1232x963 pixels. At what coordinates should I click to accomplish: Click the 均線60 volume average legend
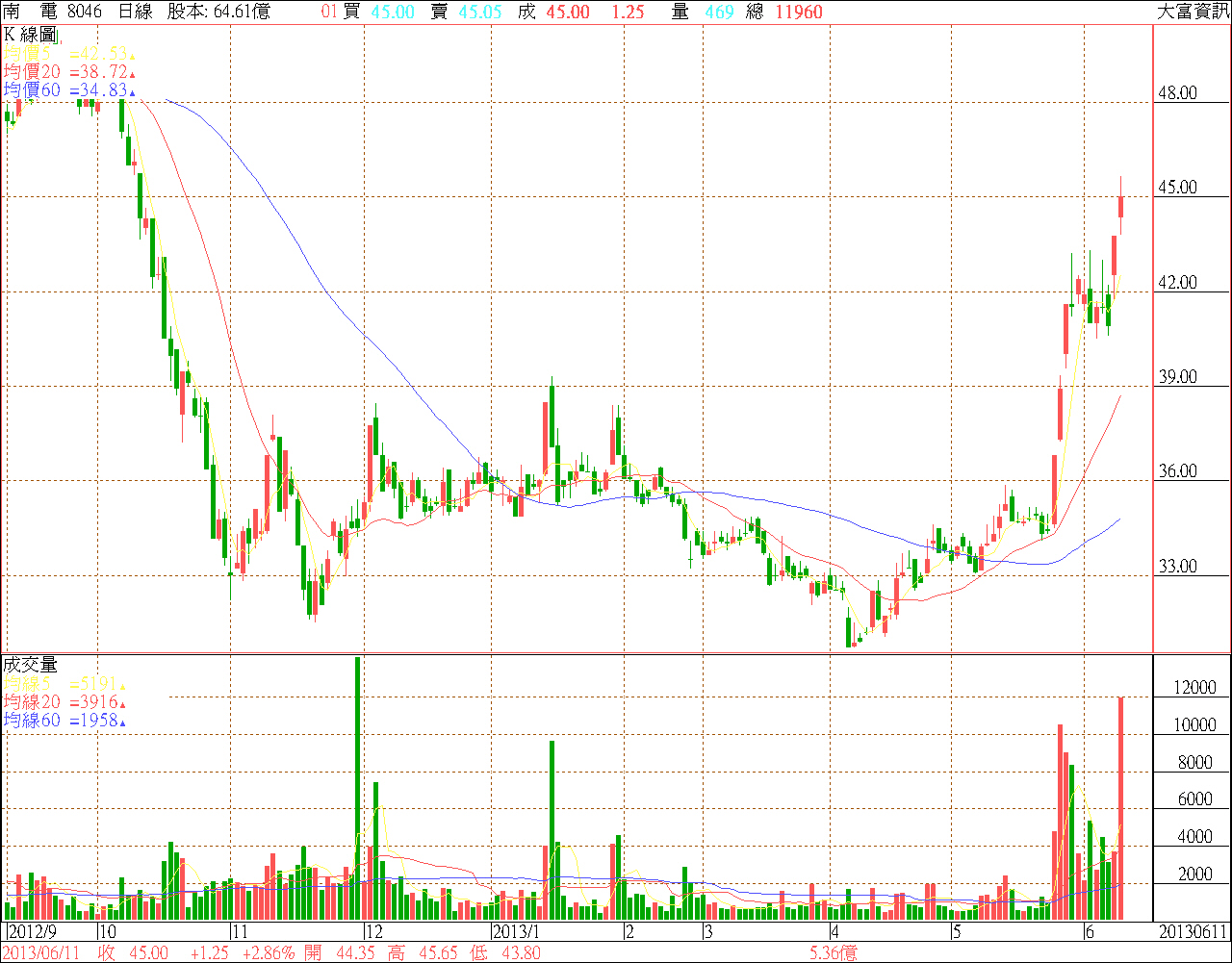[65, 720]
